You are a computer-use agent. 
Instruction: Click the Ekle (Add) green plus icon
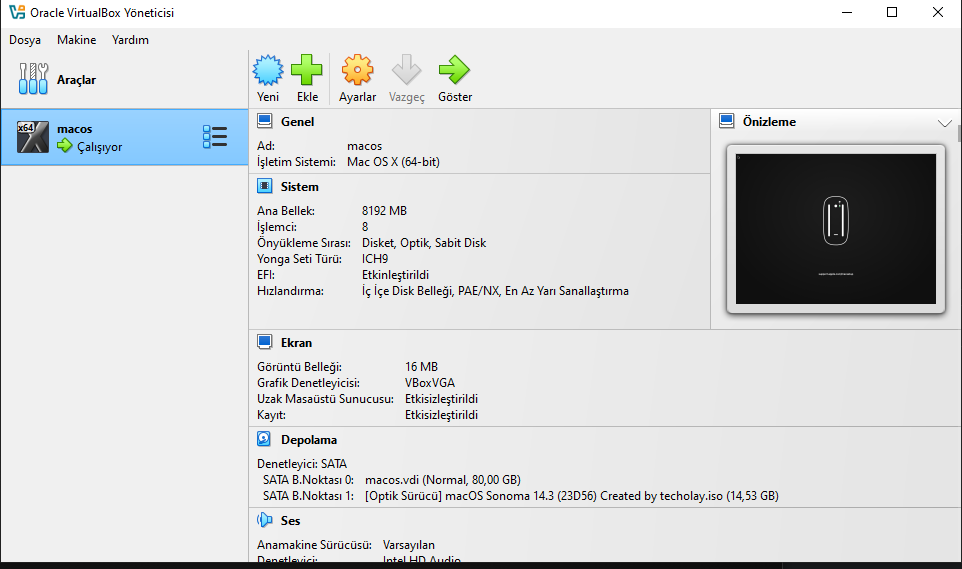(x=307, y=70)
